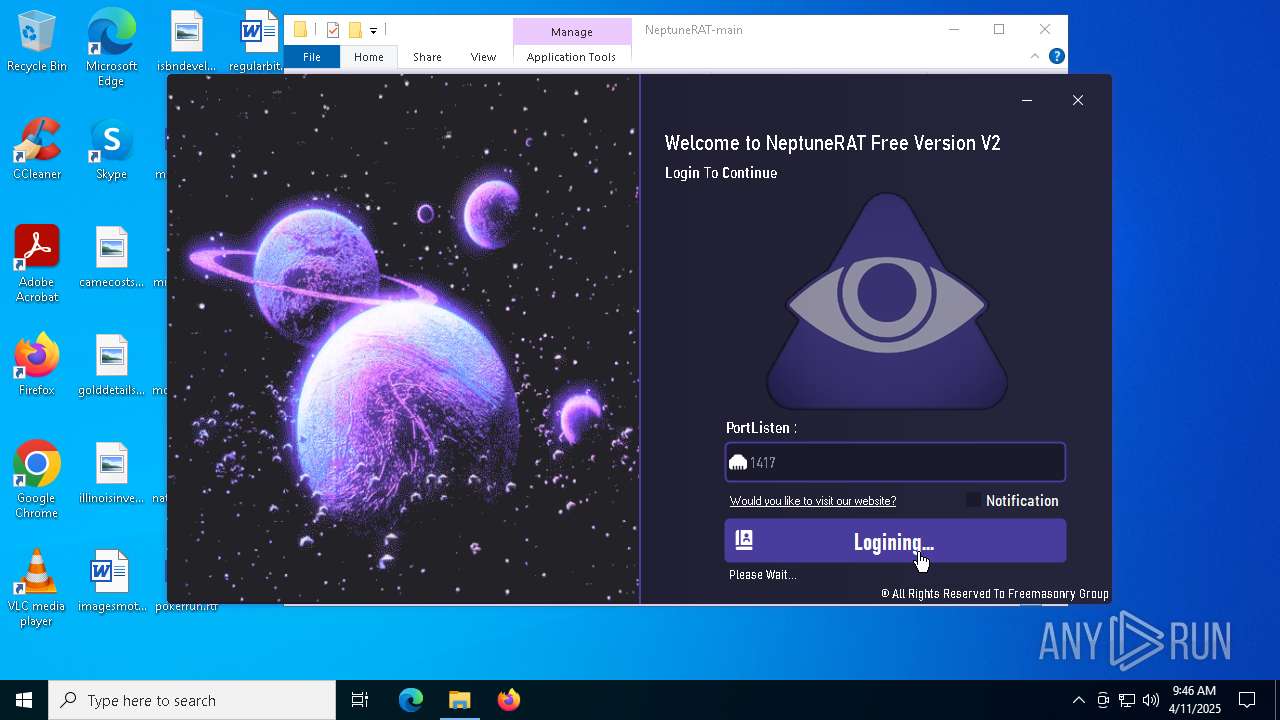Click the cloud icon in port field
1280x720 pixels.
[x=738, y=463]
